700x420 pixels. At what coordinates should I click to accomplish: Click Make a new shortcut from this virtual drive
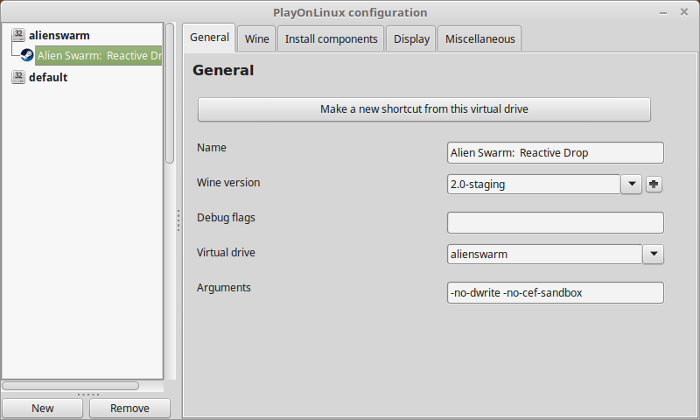(424, 109)
